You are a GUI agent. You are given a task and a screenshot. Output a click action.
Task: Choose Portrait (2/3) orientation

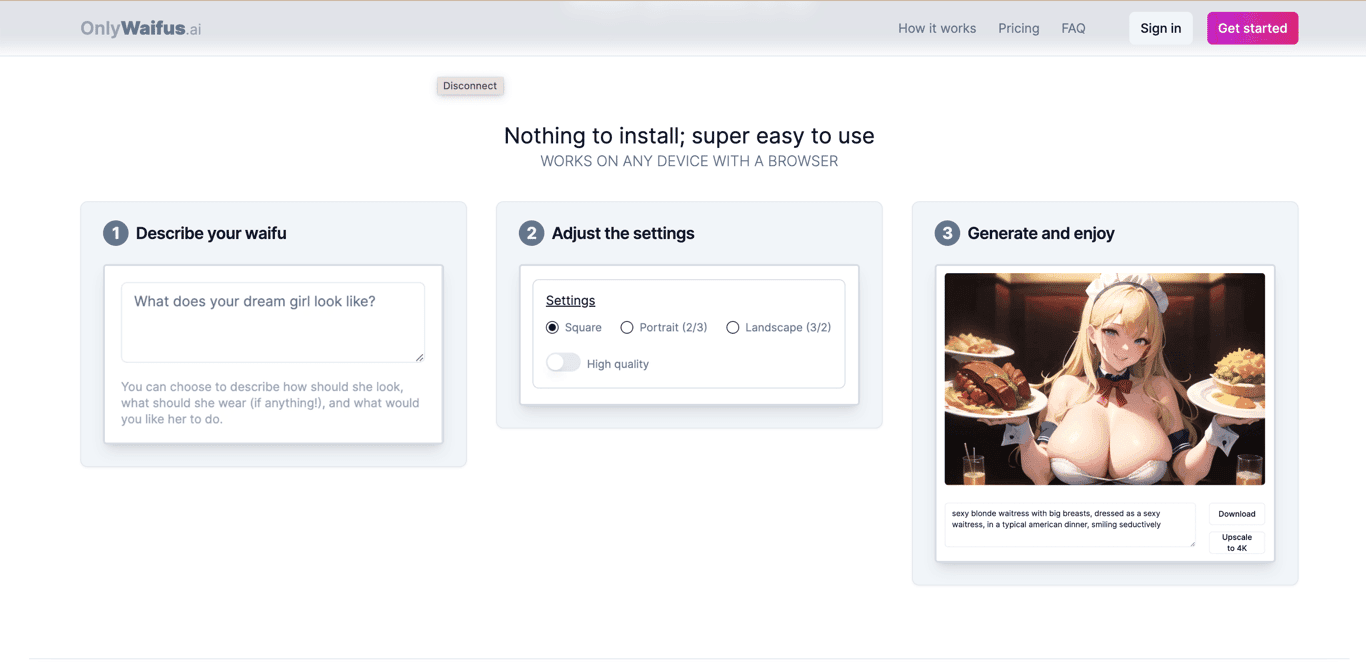(x=627, y=327)
